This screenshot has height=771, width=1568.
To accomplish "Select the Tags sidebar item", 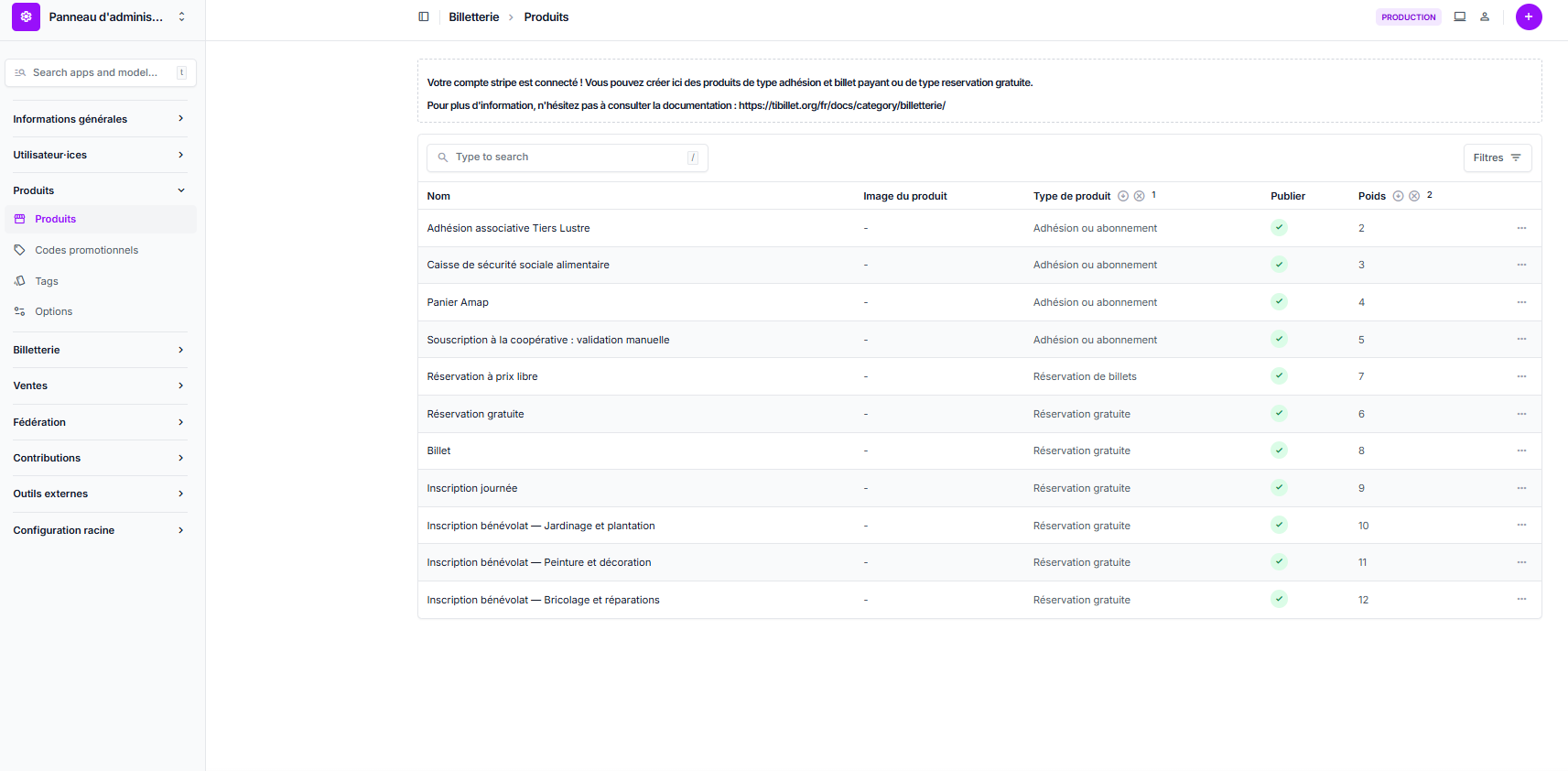I will (47, 281).
